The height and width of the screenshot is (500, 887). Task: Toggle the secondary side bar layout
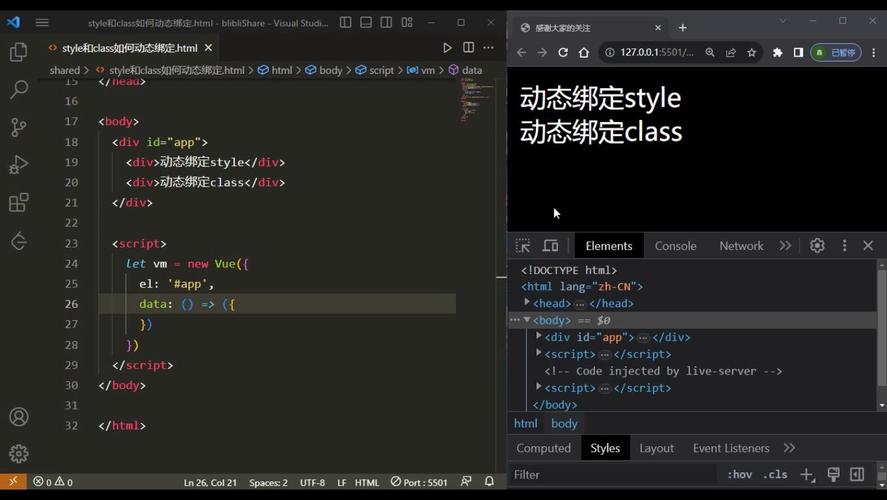coord(386,23)
